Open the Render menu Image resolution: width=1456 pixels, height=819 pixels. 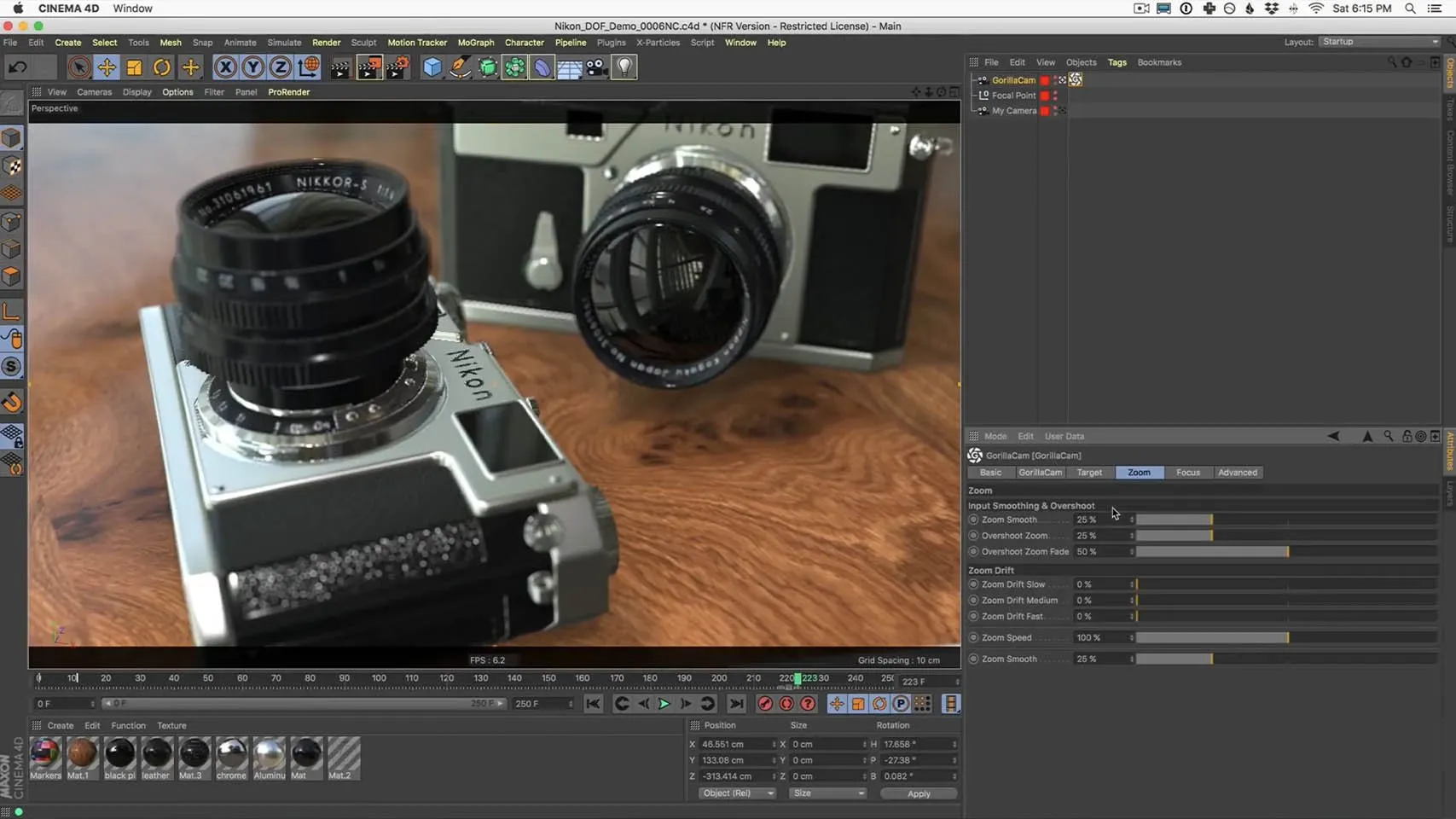point(326,43)
